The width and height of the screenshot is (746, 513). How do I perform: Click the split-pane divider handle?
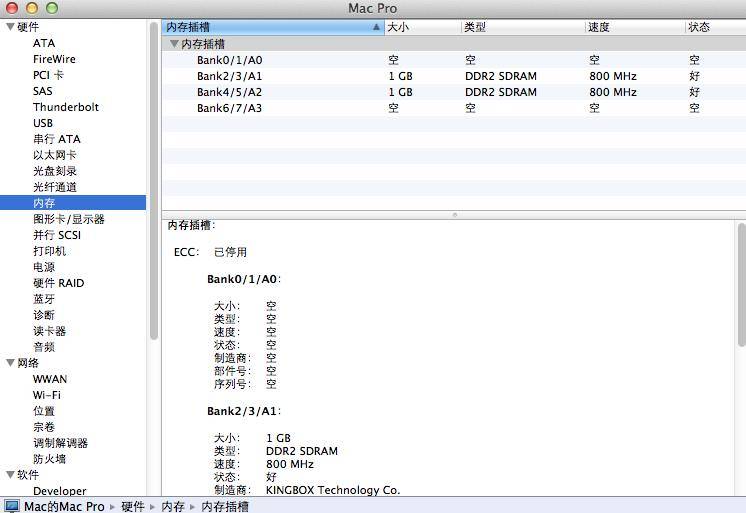coord(454,214)
